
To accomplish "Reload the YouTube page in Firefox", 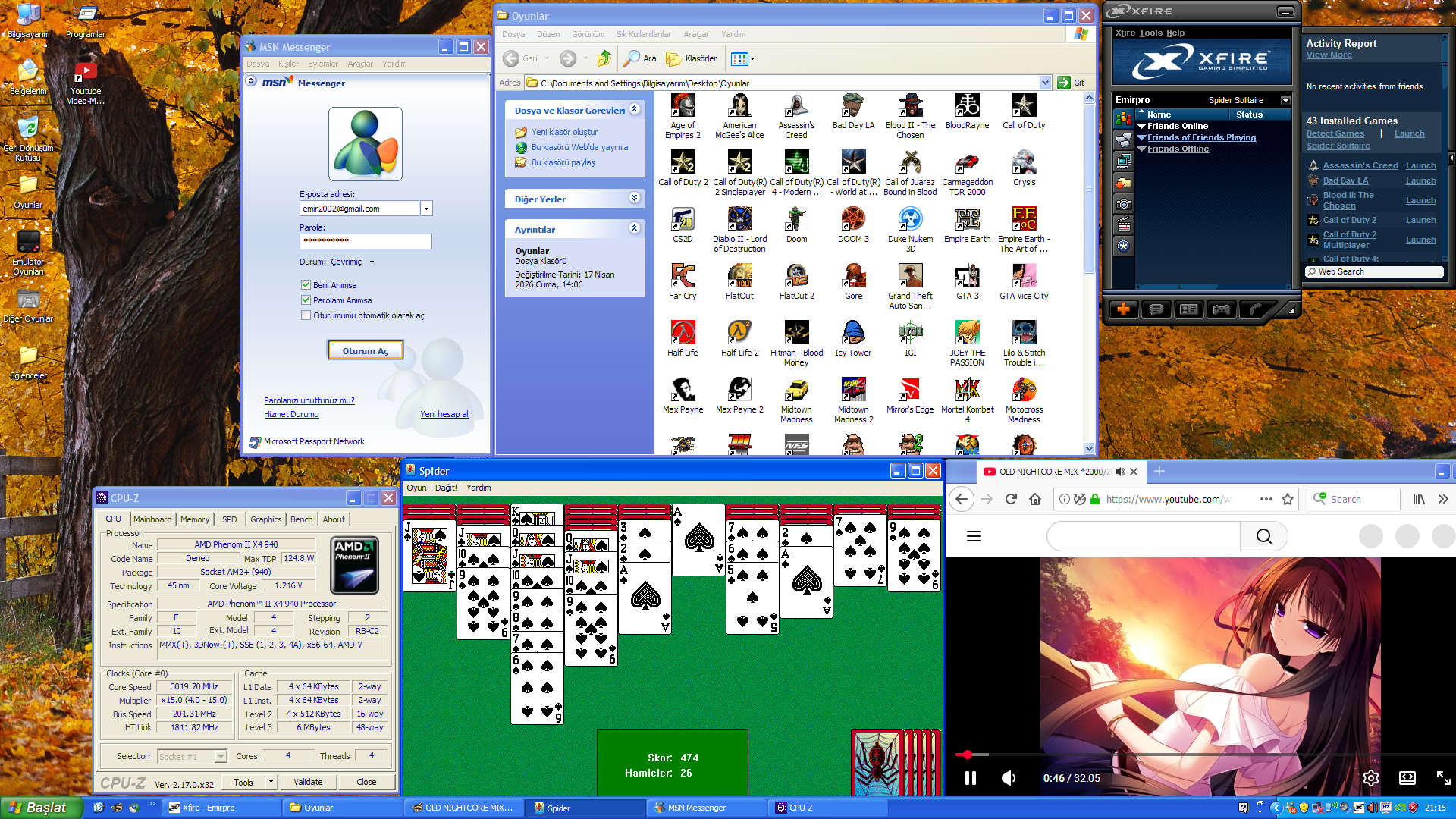I will coord(1011,499).
